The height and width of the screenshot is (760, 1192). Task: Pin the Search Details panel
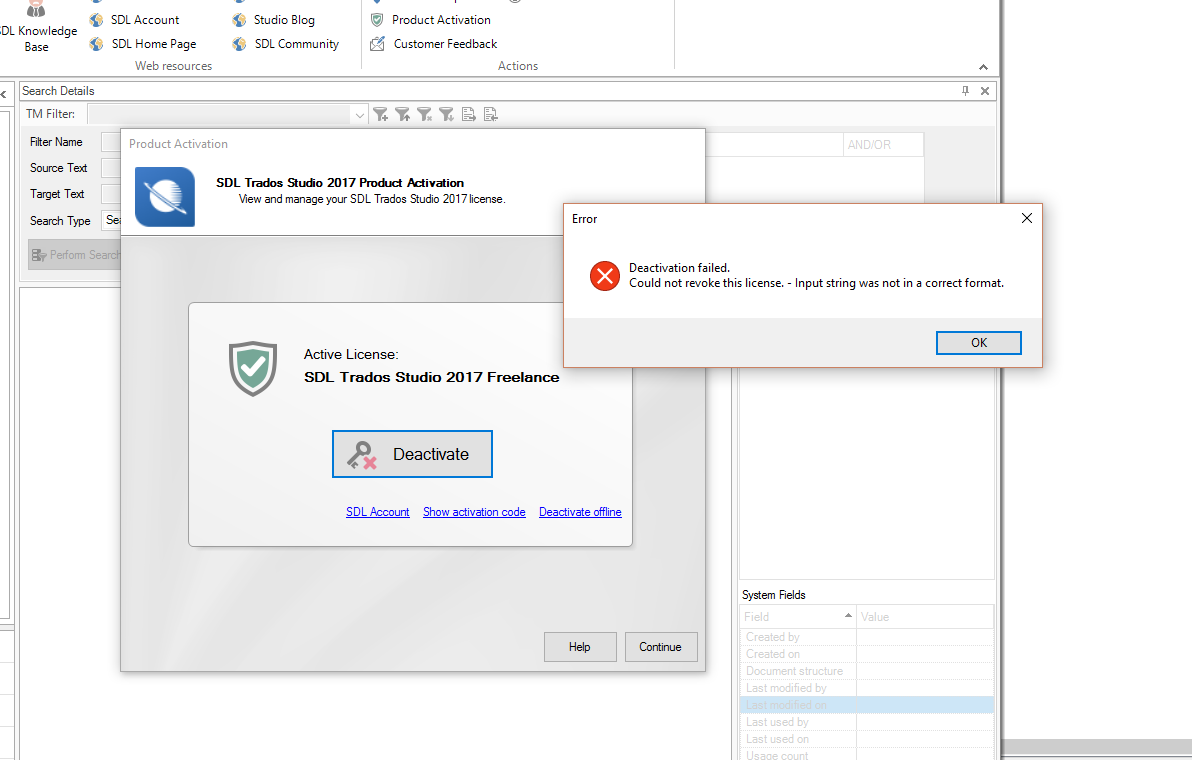click(965, 90)
